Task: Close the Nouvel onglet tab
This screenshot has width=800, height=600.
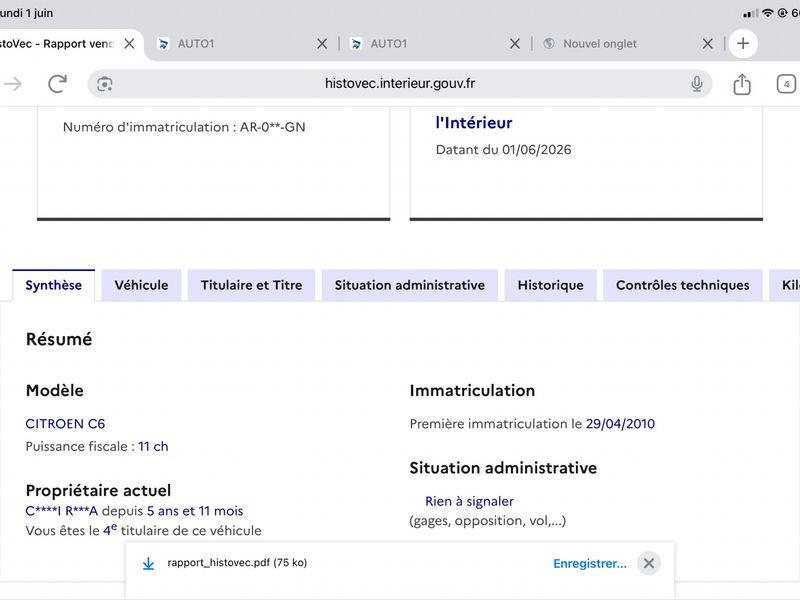Action: tap(708, 44)
